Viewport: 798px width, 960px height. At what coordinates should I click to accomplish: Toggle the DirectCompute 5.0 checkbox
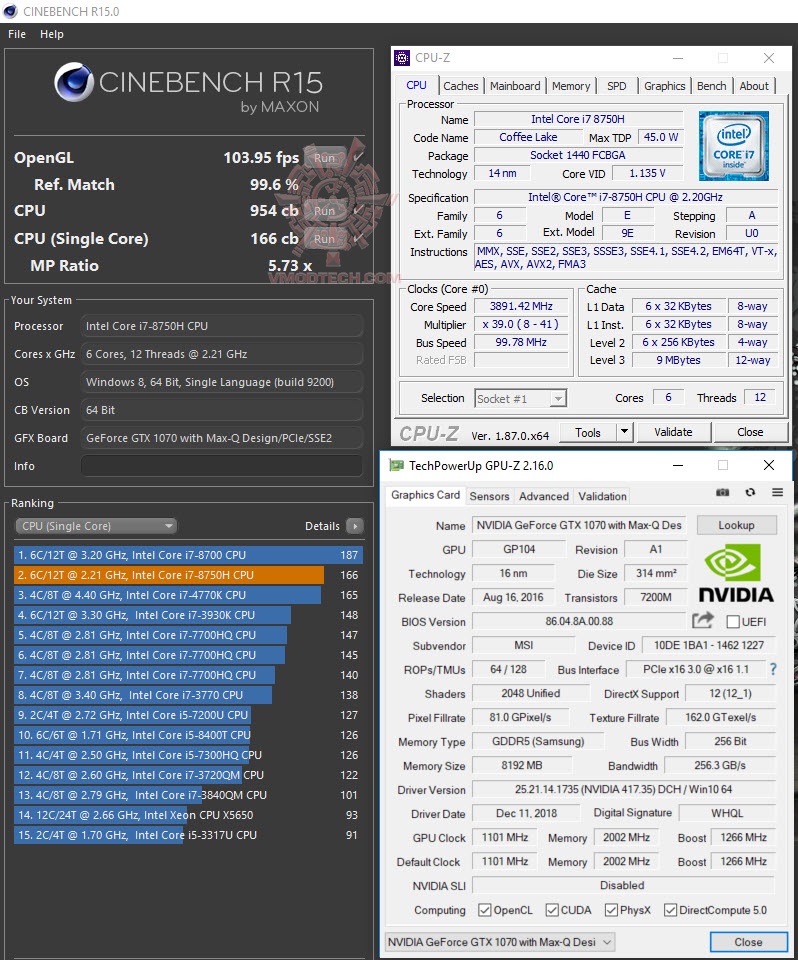[670, 910]
